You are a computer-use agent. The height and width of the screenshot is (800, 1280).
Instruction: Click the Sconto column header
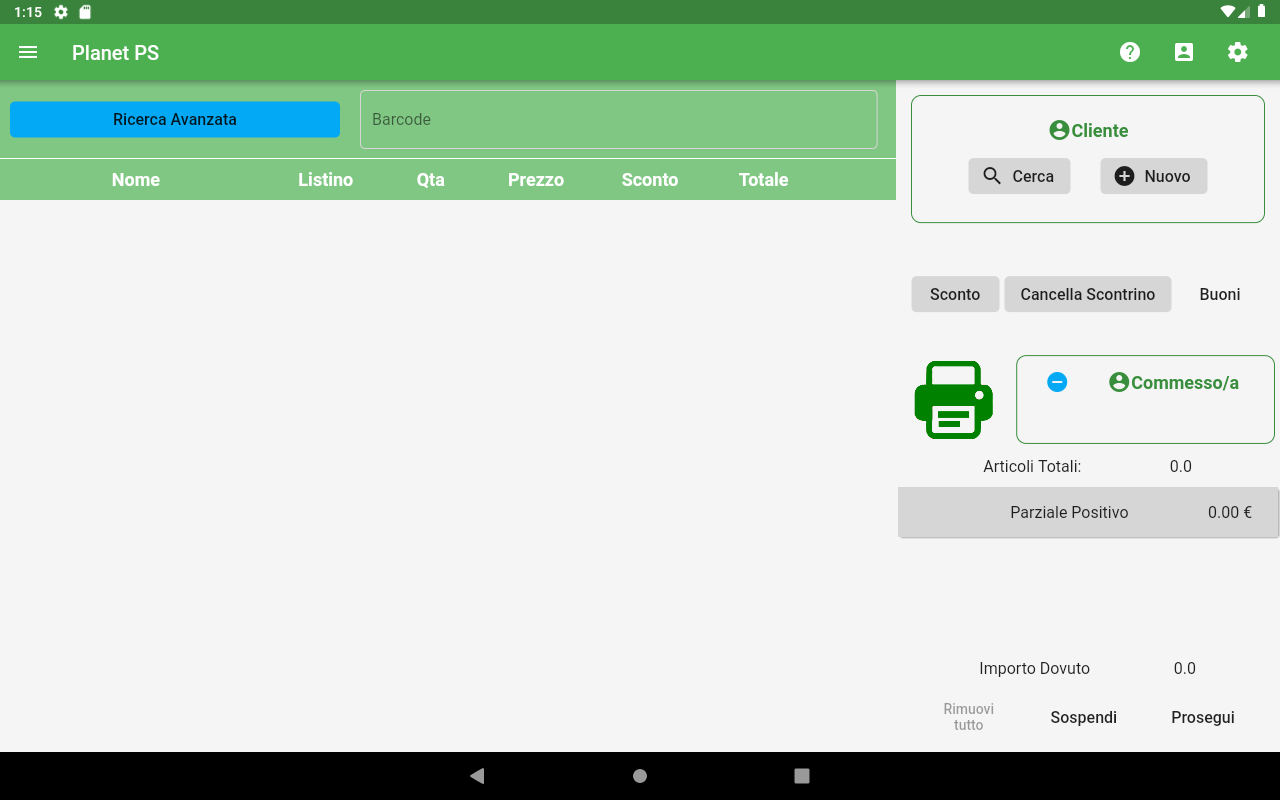(x=650, y=180)
